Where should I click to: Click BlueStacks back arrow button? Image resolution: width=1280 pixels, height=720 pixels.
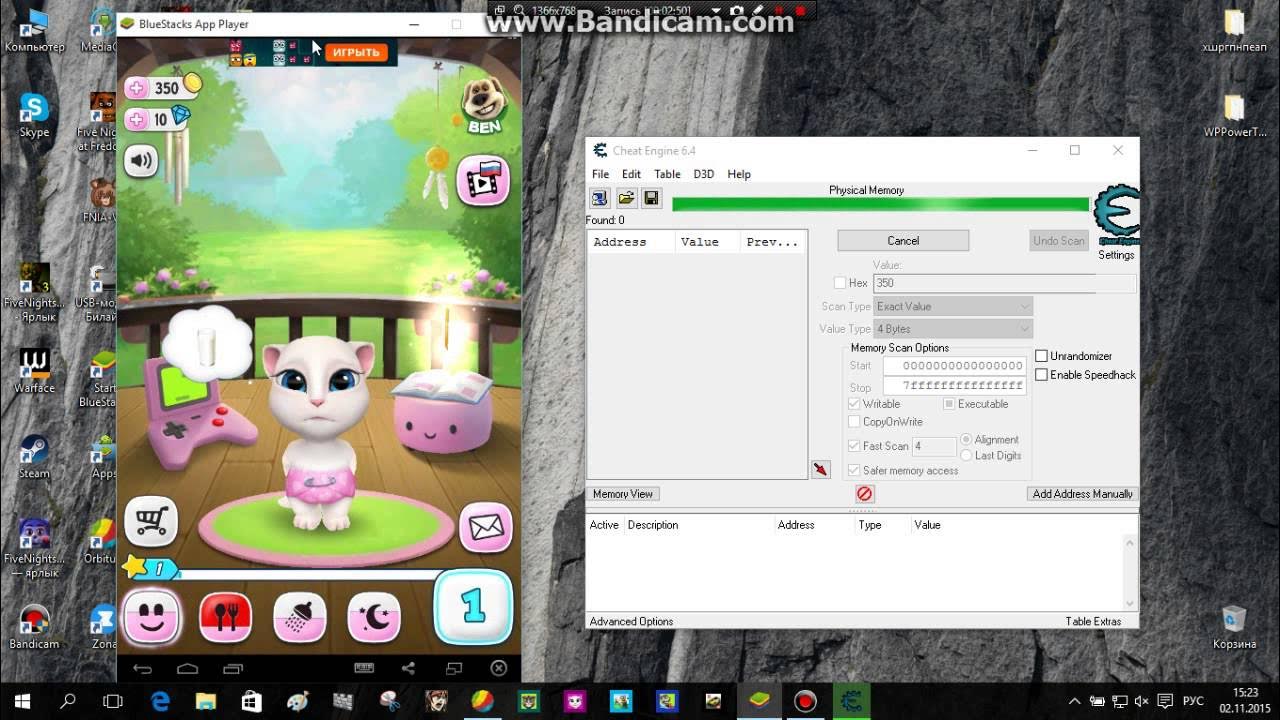pyautogui.click(x=142, y=668)
